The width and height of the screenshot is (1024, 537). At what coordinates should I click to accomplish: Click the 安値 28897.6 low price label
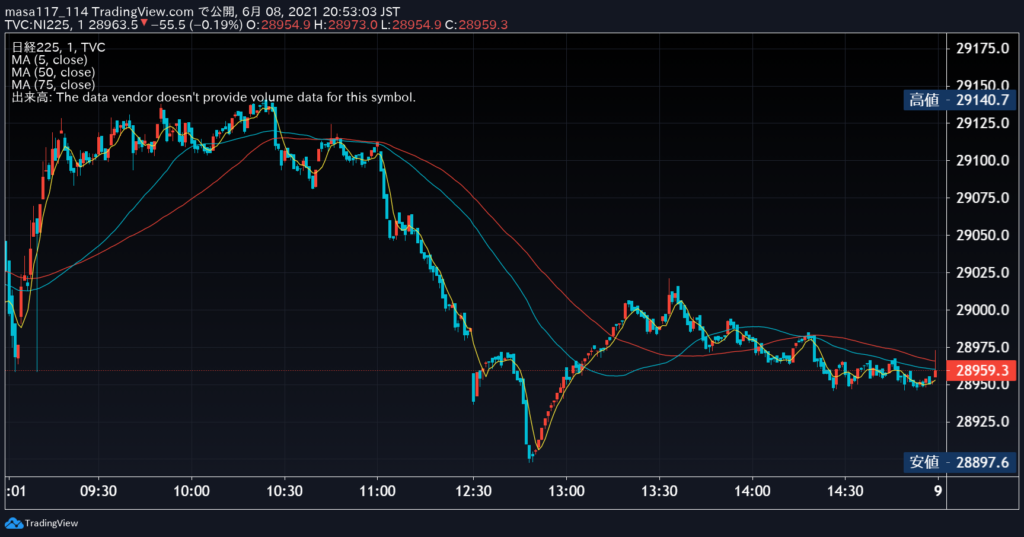[x=959, y=463]
